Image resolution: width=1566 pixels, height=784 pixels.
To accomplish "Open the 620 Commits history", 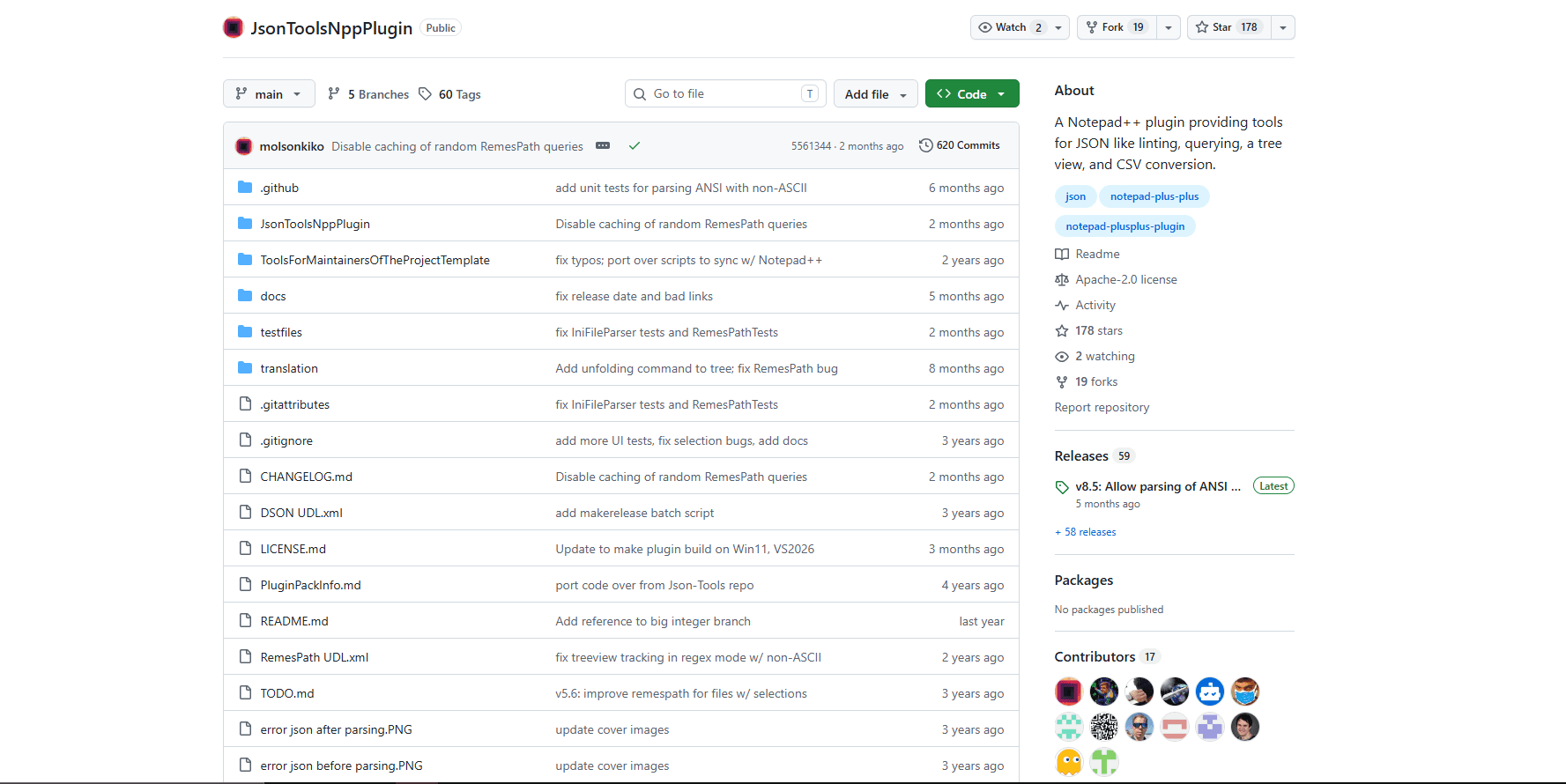I will point(960,145).
